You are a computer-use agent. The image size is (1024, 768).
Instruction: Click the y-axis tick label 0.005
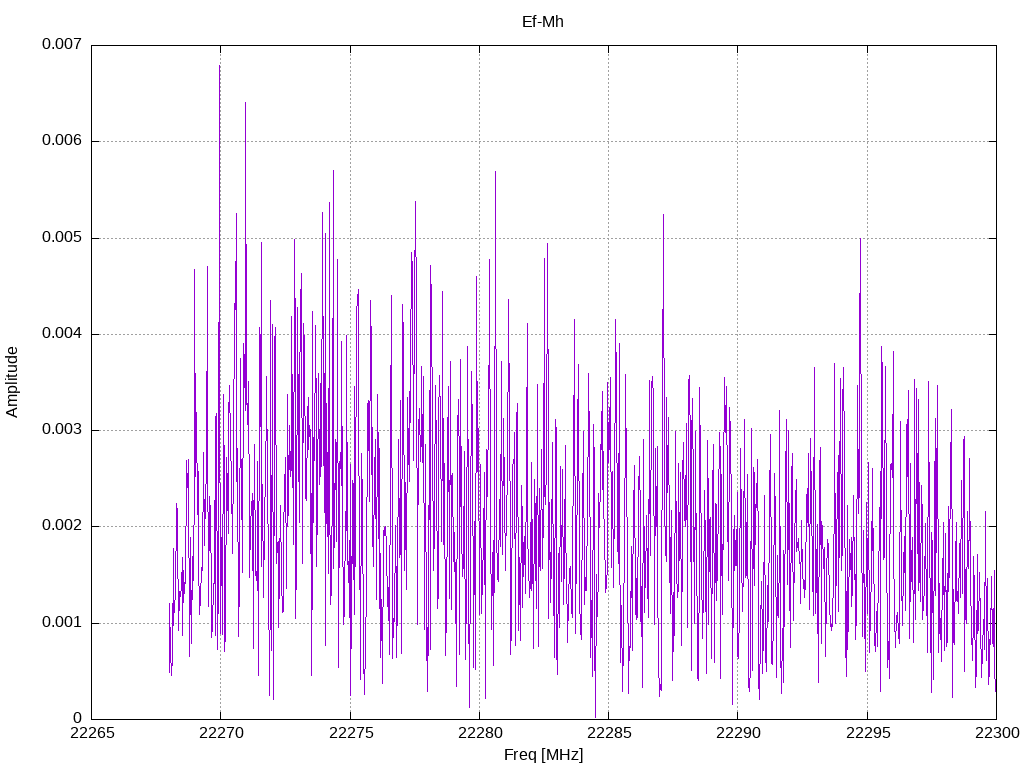tap(62, 237)
